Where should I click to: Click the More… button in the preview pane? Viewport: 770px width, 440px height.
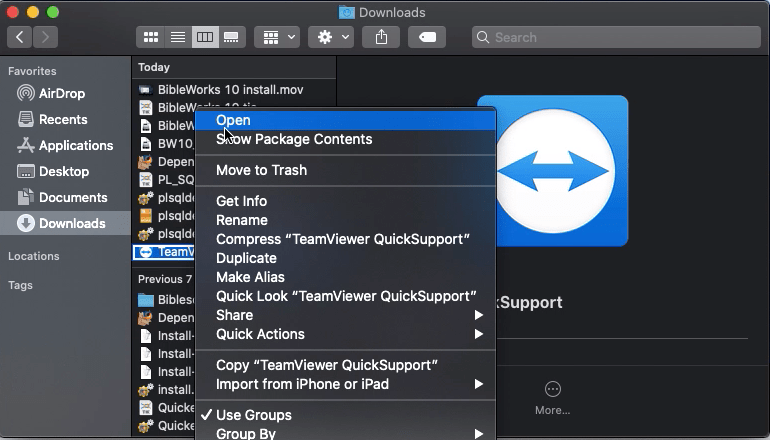click(x=552, y=399)
